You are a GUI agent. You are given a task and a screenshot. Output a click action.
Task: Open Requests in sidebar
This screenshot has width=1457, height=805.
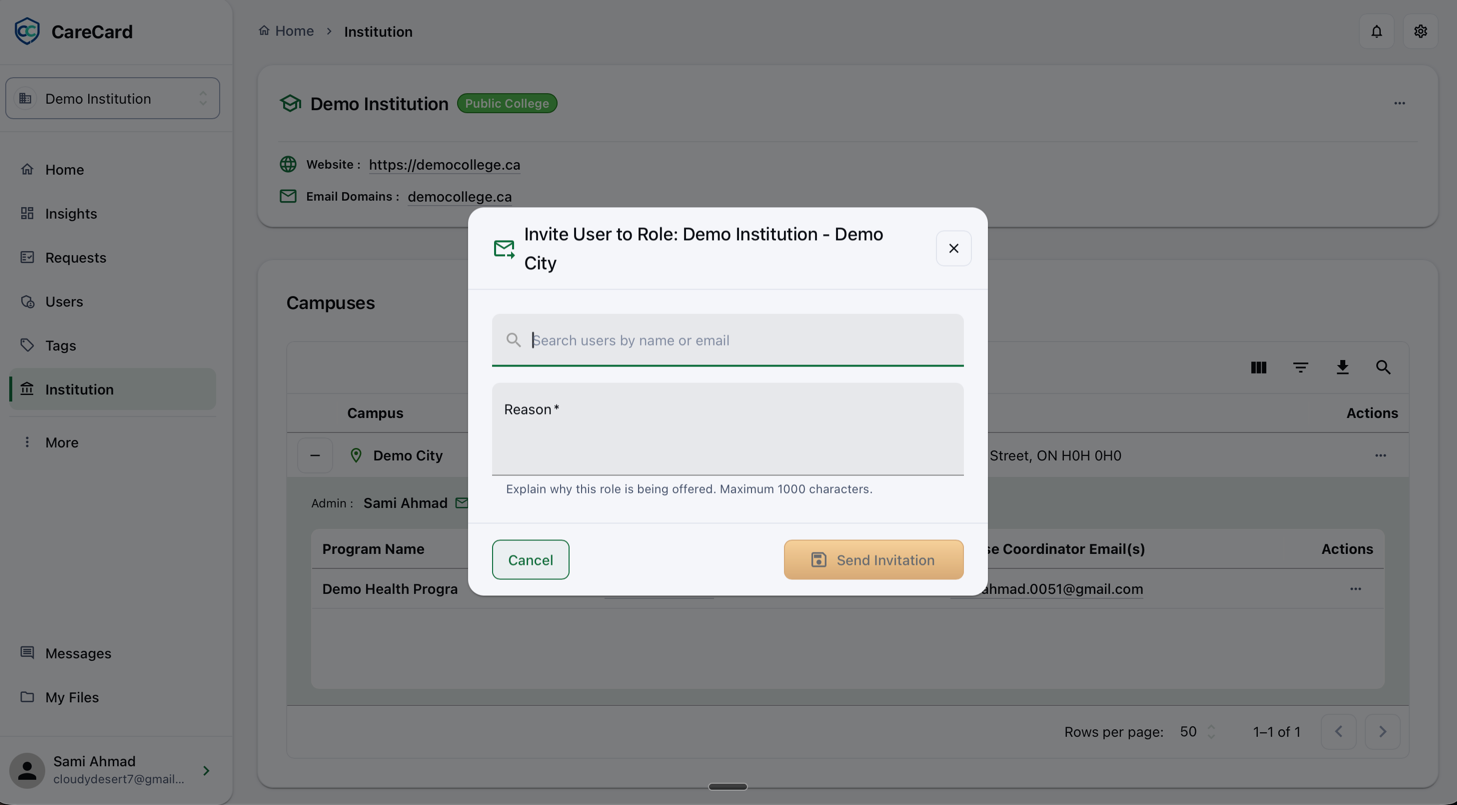click(x=113, y=257)
